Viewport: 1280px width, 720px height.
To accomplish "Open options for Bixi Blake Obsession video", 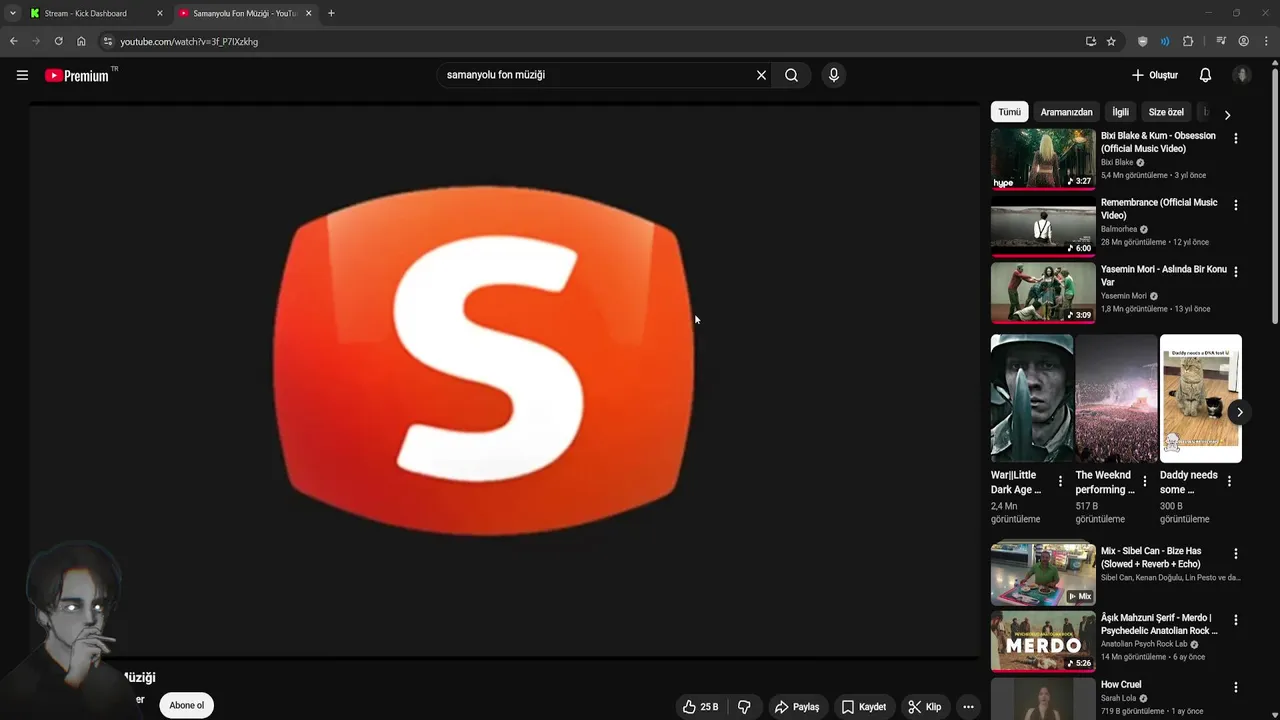I will pos(1236,139).
